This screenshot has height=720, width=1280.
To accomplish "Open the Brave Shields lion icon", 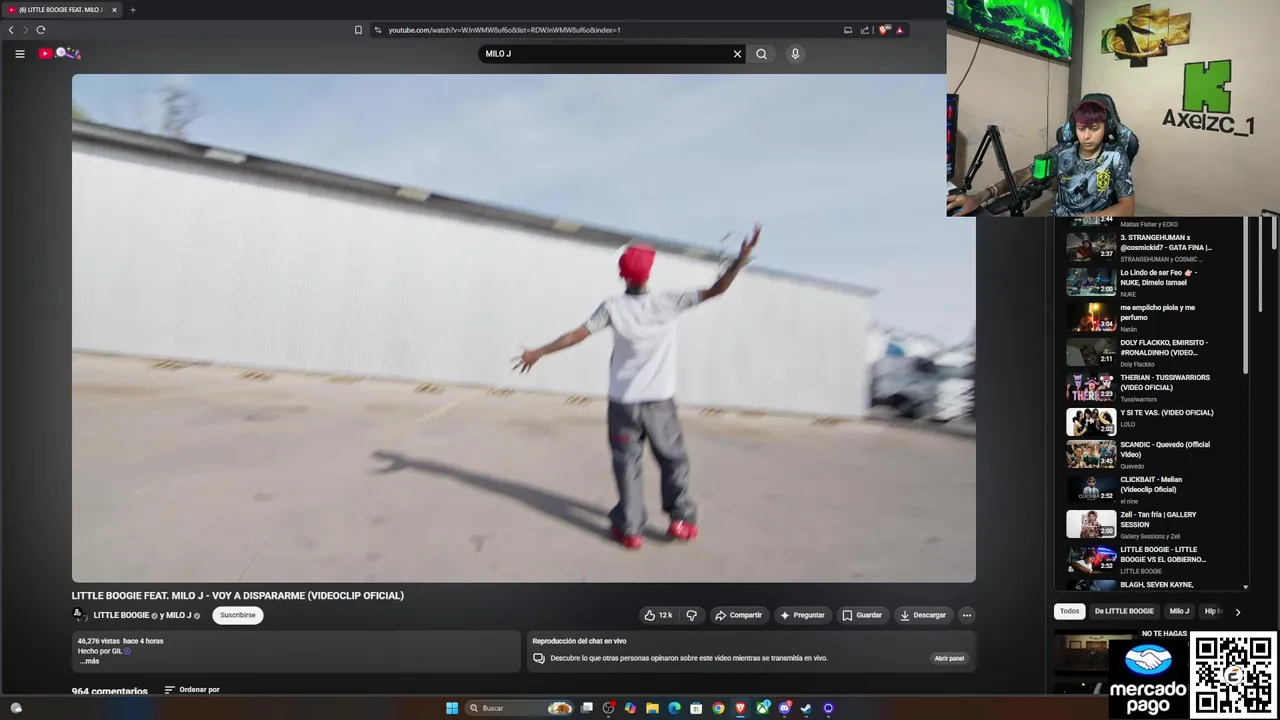I will 884,30.
